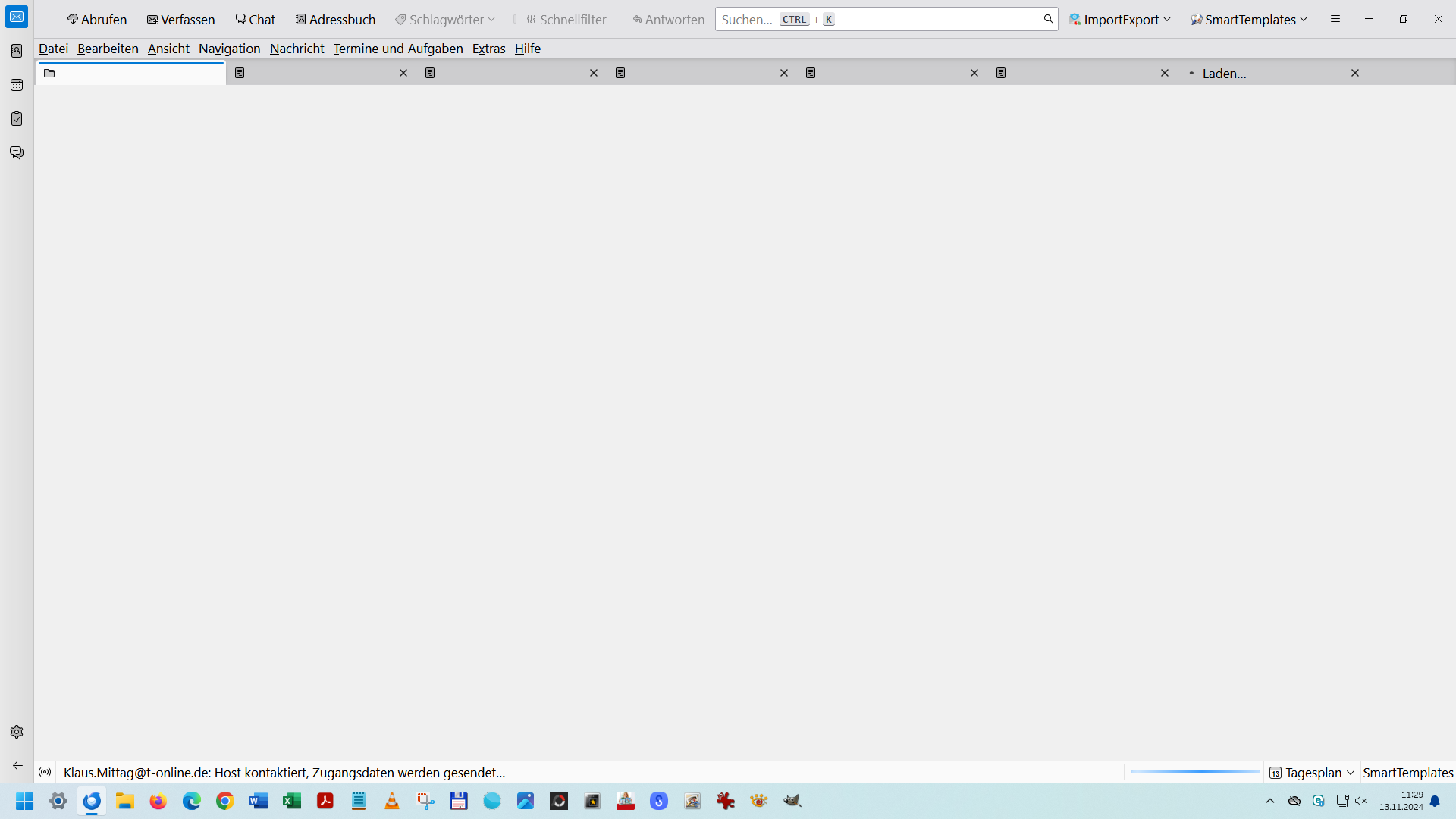Viewport: 1456px width, 819px height.
Task: Open the Tasks sidebar icon
Action: [17, 119]
